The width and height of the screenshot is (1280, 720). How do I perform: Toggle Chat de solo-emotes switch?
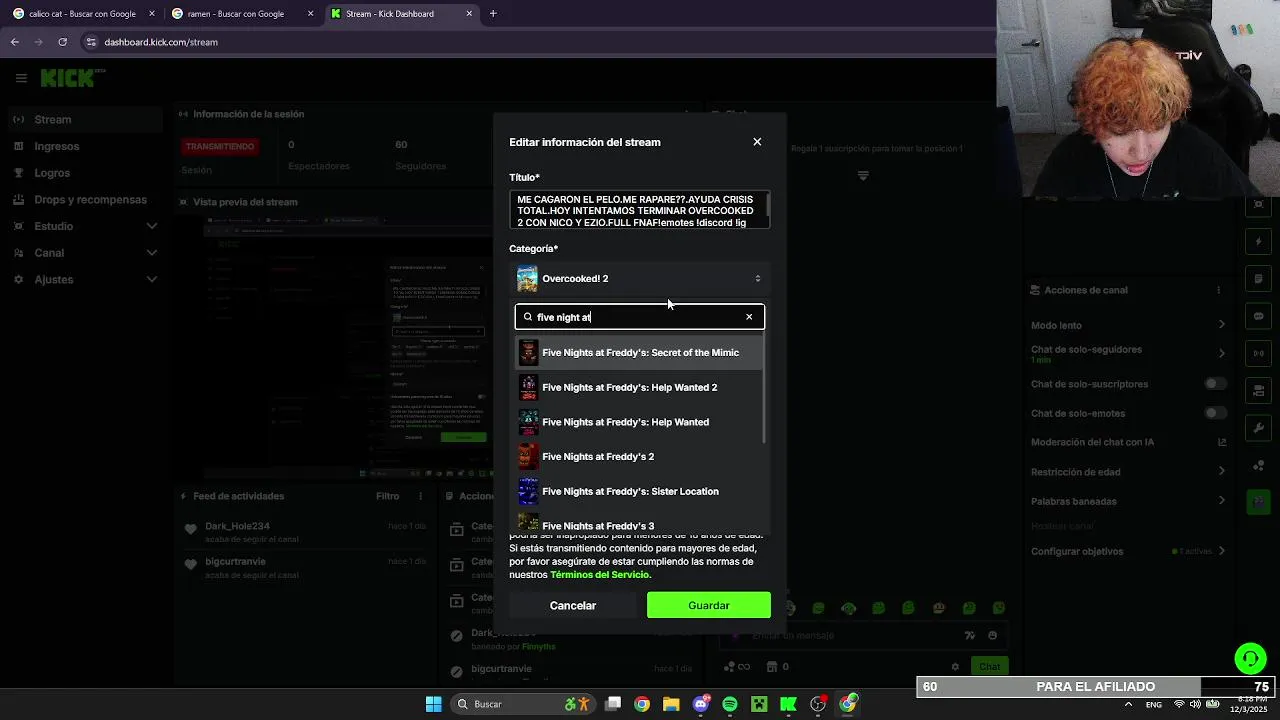pos(1215,413)
